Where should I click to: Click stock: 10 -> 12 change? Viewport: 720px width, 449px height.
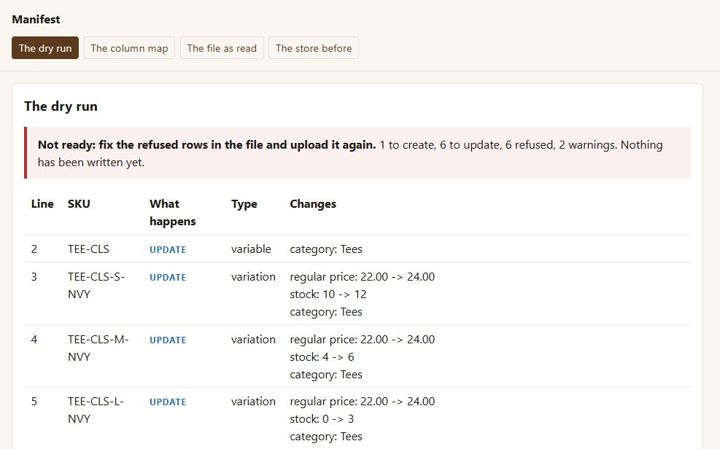click(328, 294)
